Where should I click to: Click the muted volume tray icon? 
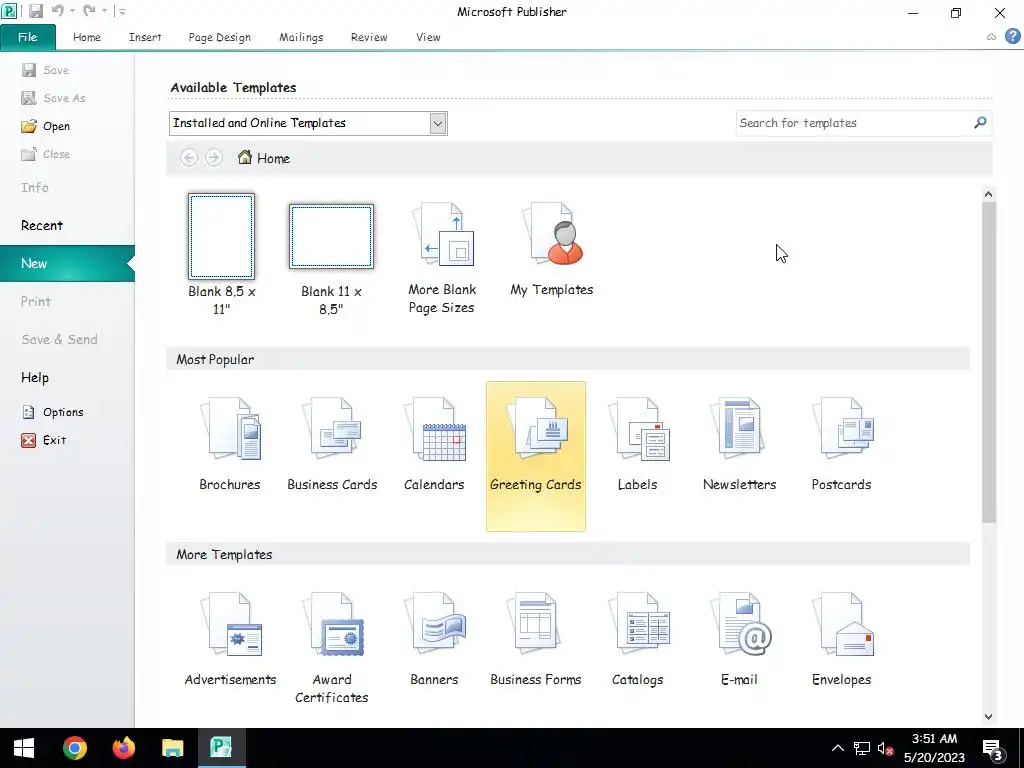(x=886, y=748)
